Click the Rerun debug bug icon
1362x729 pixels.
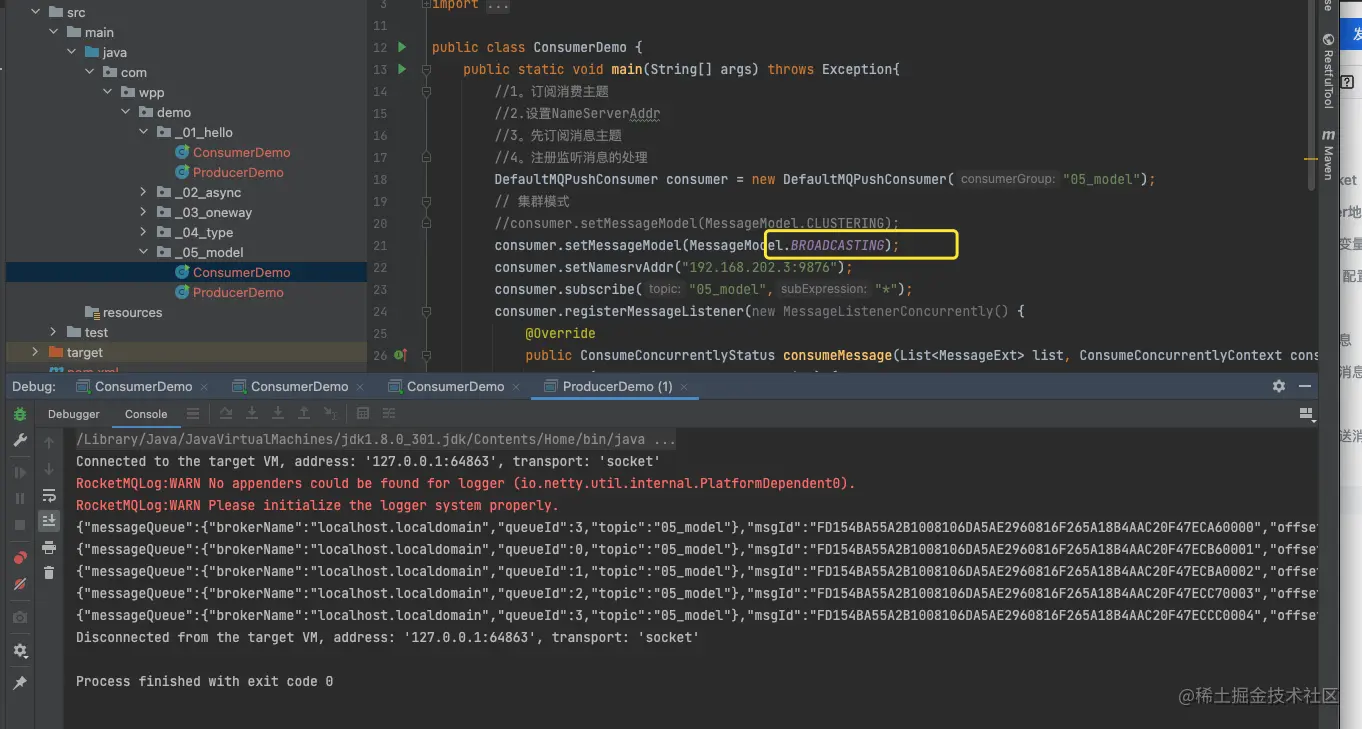20,414
